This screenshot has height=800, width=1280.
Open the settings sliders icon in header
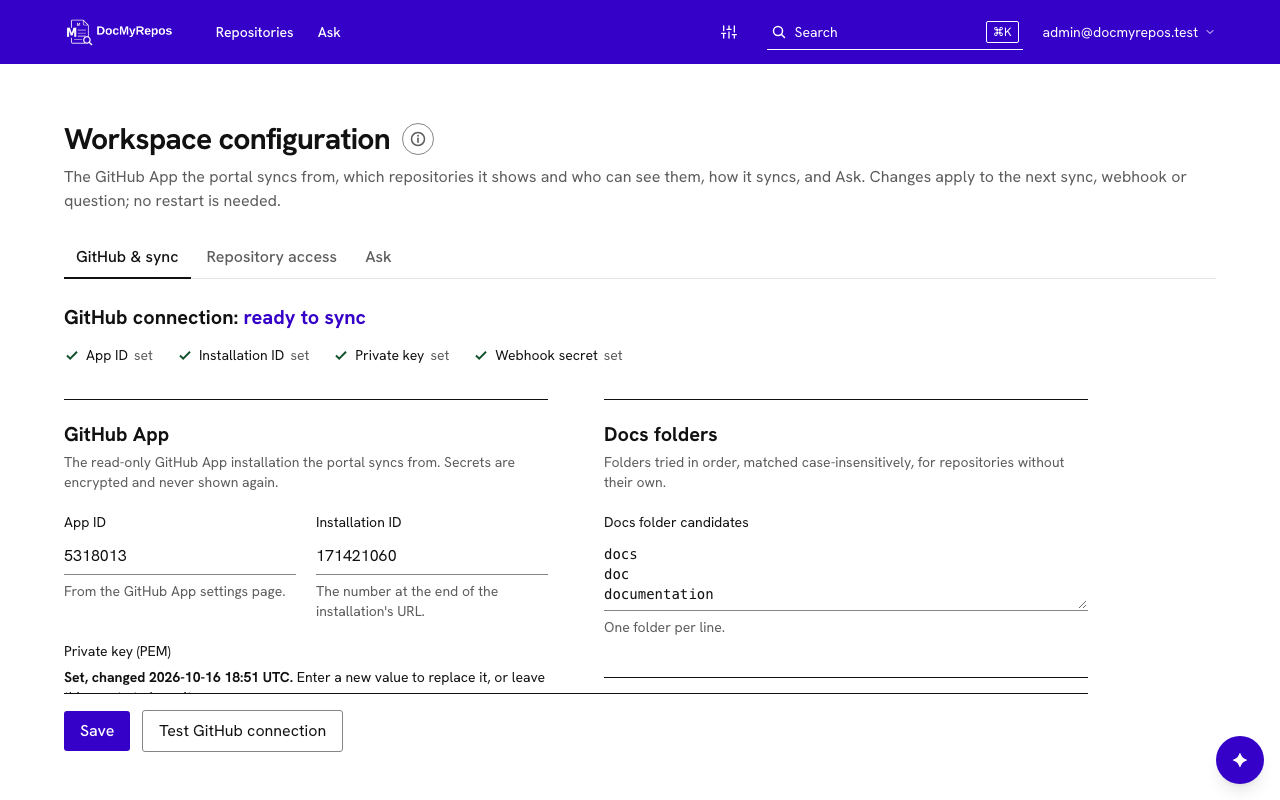729,32
